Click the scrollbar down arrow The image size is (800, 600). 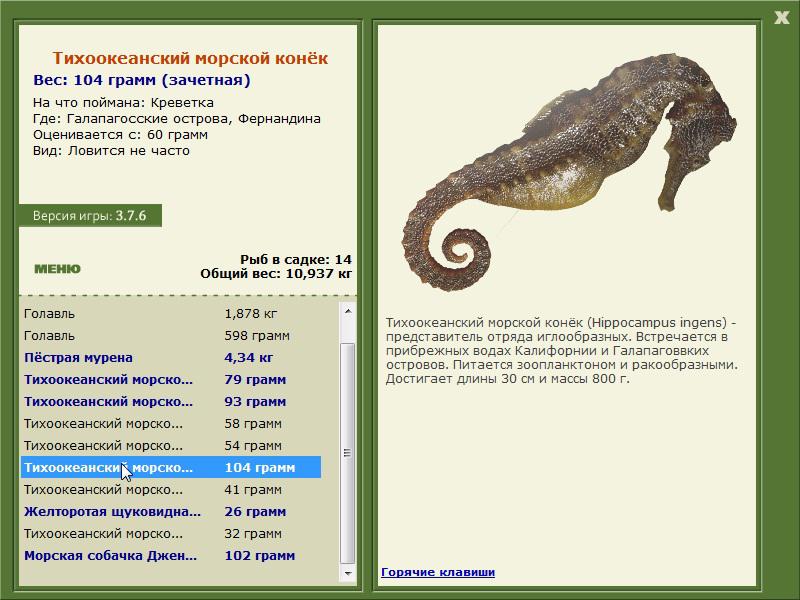[x=348, y=573]
